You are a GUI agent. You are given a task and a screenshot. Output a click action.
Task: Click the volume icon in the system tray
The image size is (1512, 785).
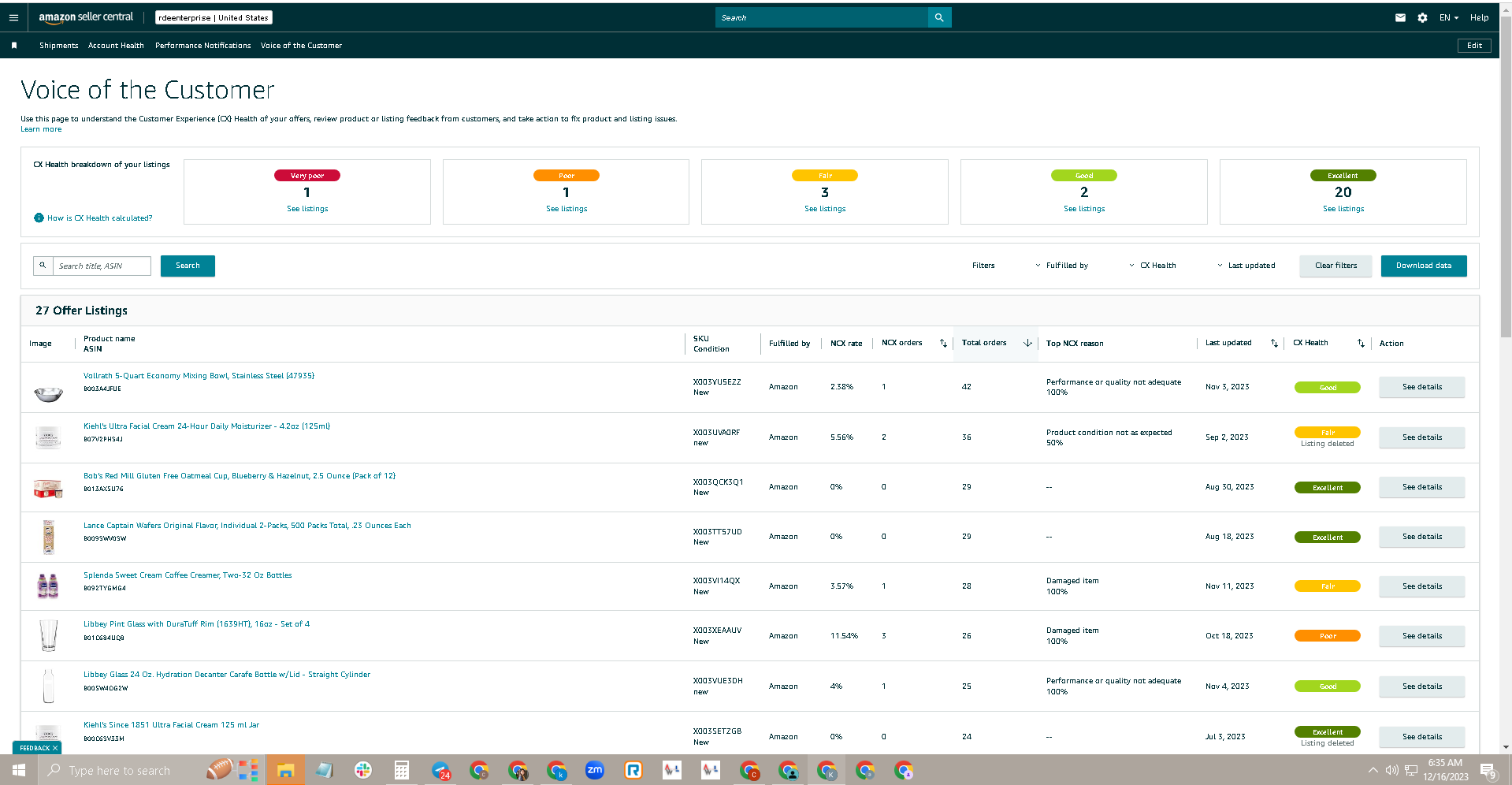(x=1391, y=770)
